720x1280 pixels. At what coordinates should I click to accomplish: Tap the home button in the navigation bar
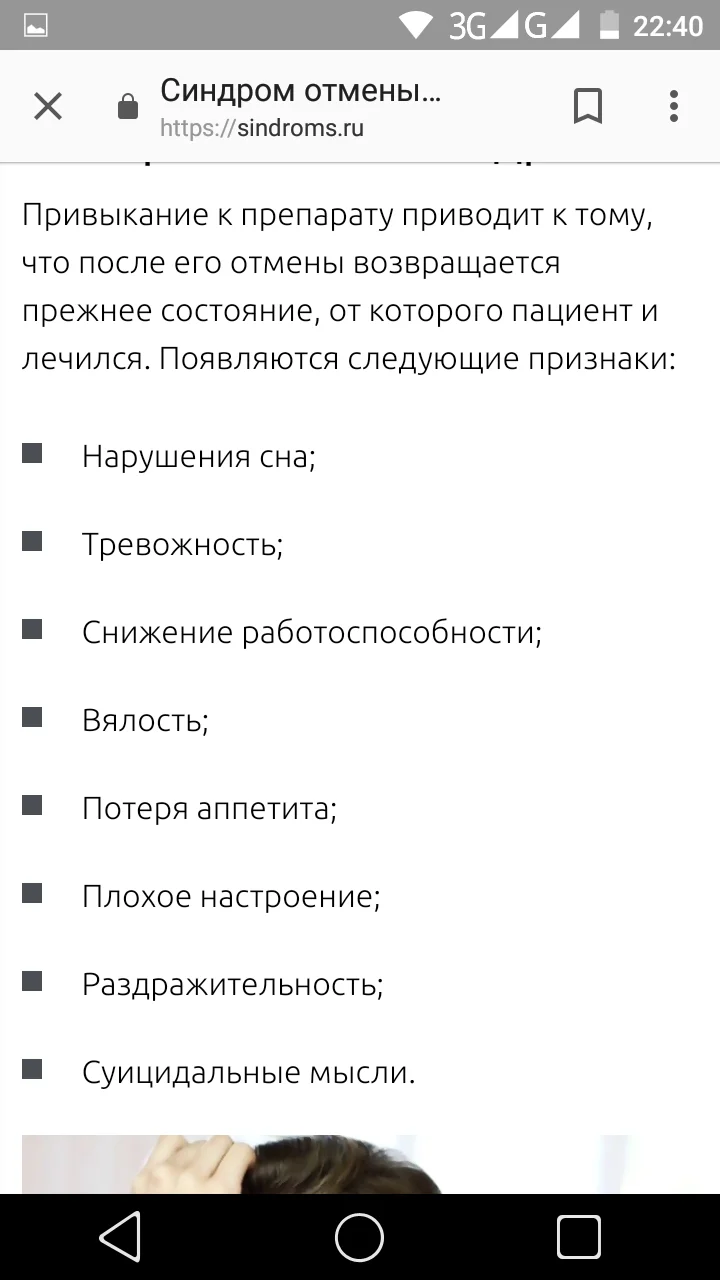coord(359,1237)
